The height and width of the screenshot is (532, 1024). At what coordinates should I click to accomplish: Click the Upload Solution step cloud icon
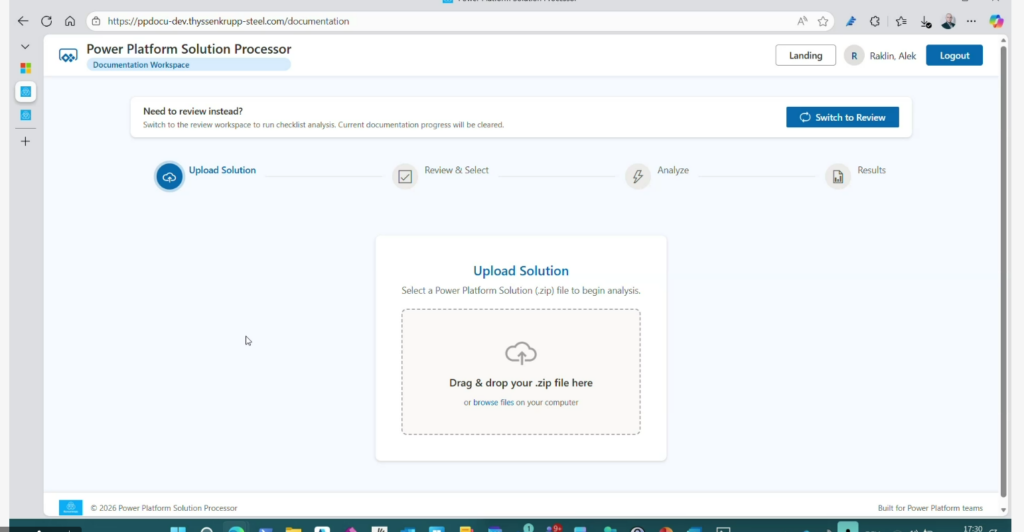coord(169,177)
